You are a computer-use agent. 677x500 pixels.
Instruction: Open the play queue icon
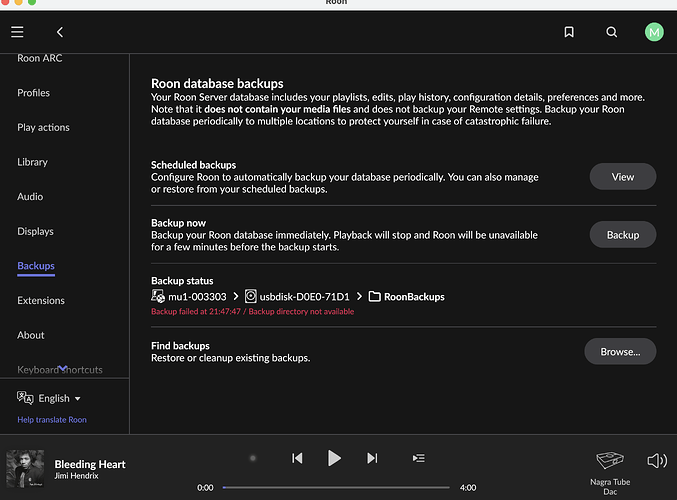point(418,458)
